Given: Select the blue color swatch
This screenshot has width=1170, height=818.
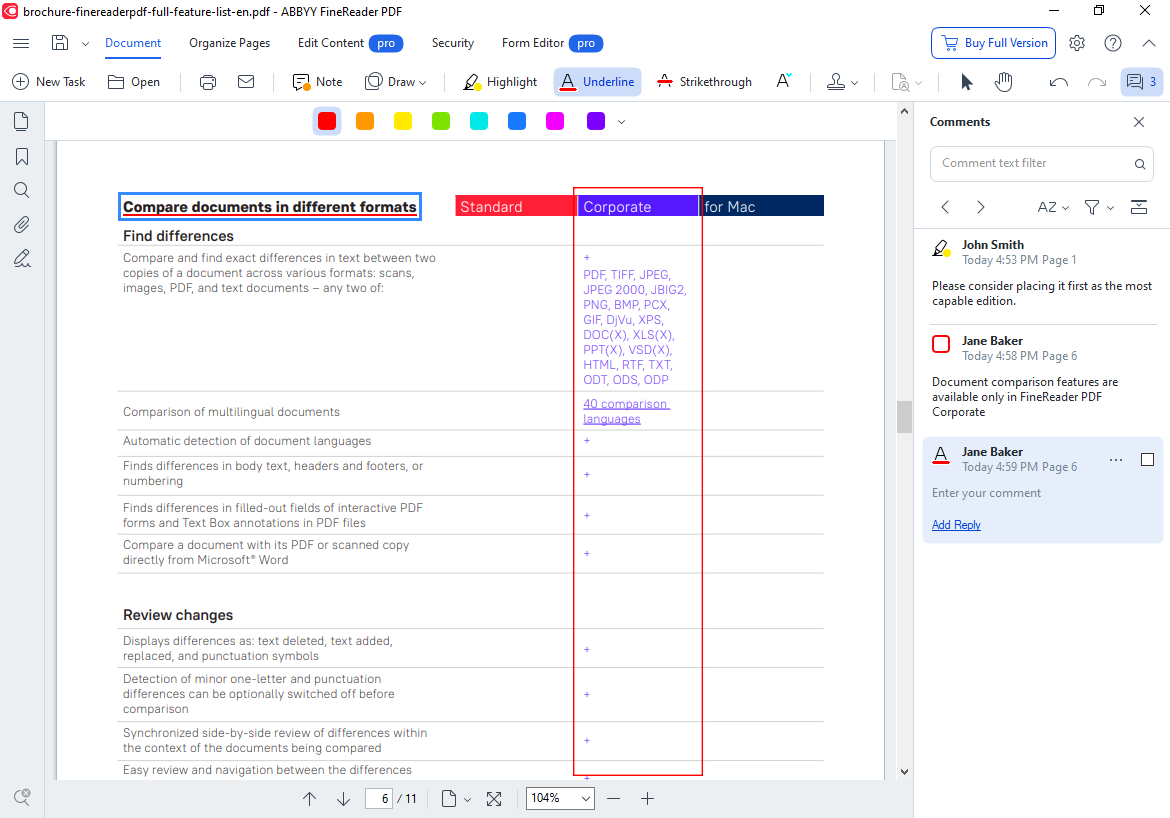Looking at the screenshot, I should [517, 121].
